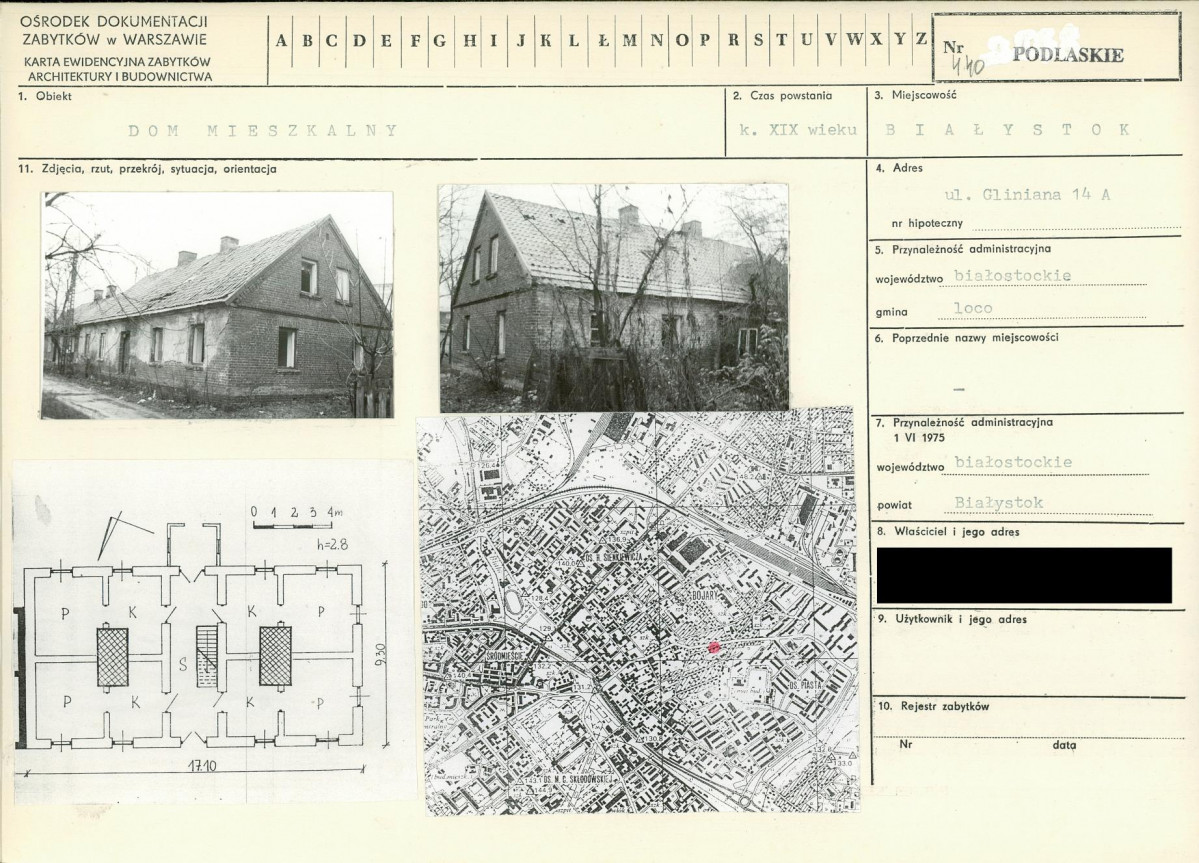Image resolution: width=1199 pixels, height=863 pixels.
Task: Click the PODLASKIE stamp label
Action: pyautogui.click(x=1067, y=55)
